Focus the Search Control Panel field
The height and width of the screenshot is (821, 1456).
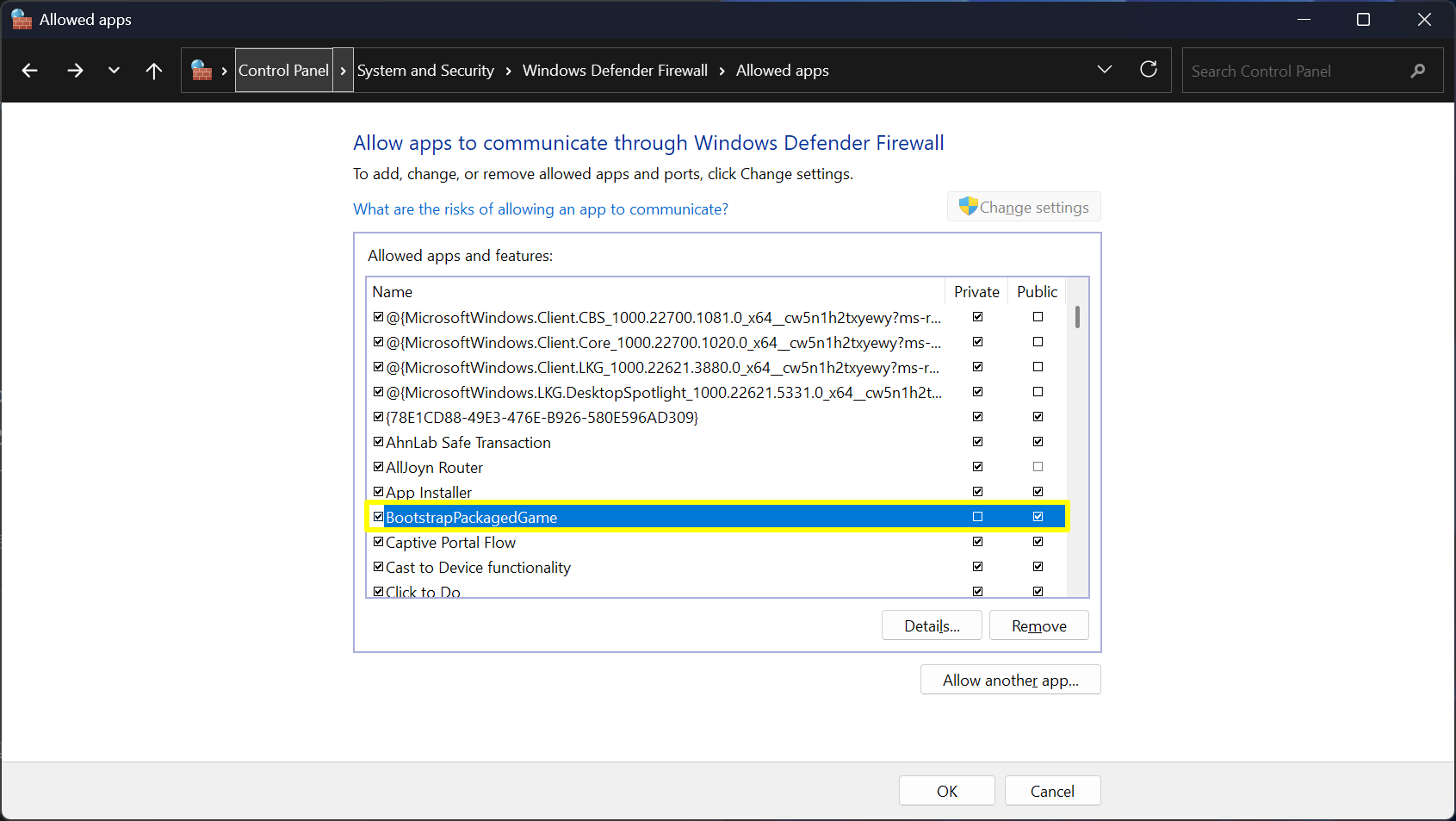pos(1312,71)
